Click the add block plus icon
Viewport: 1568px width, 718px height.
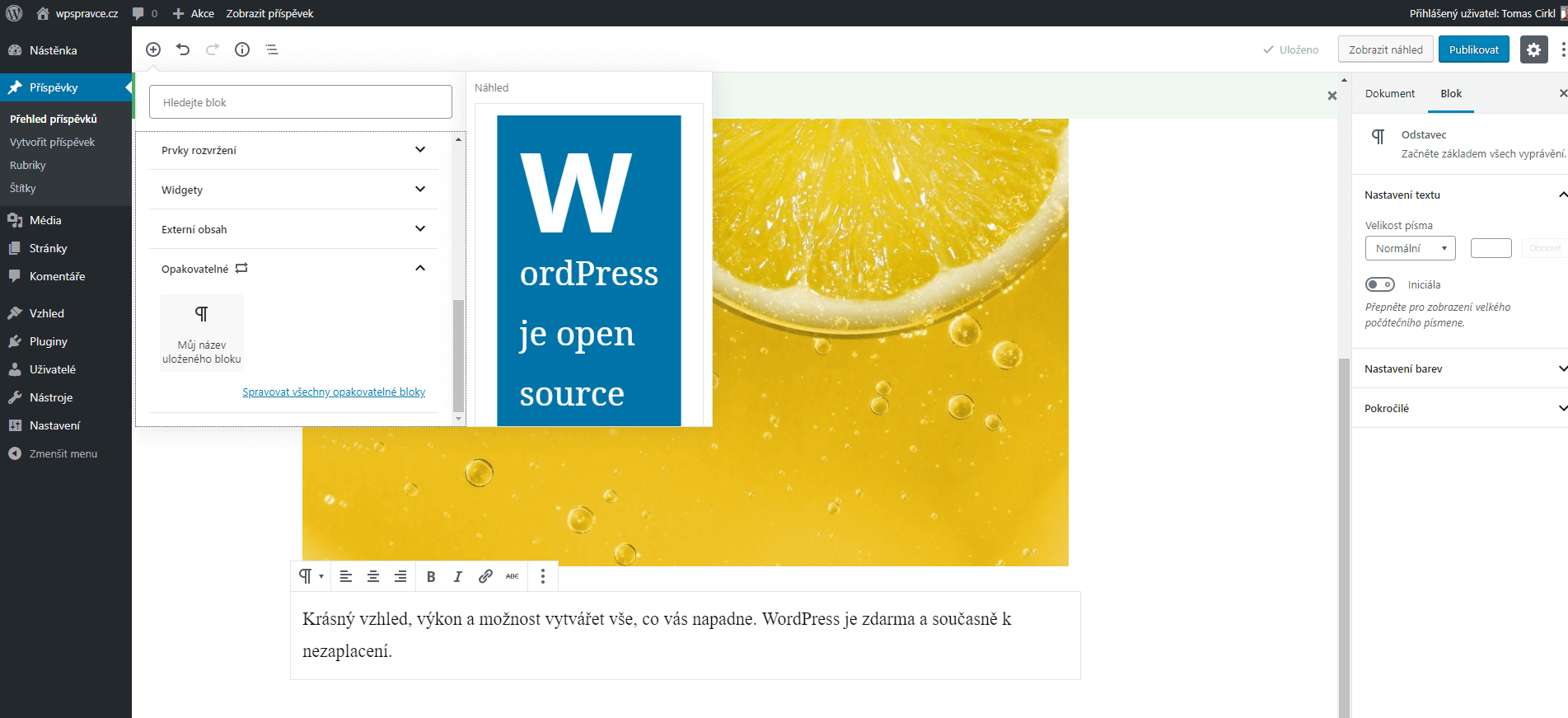153,49
